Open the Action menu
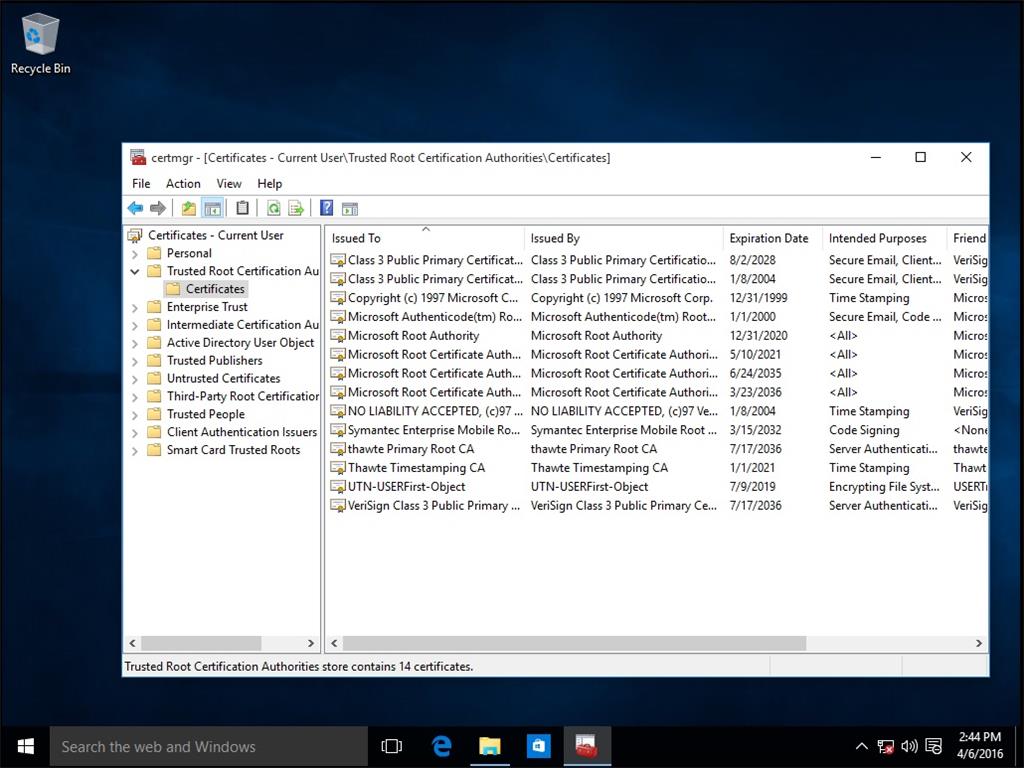This screenshot has width=1024, height=768. 183,184
